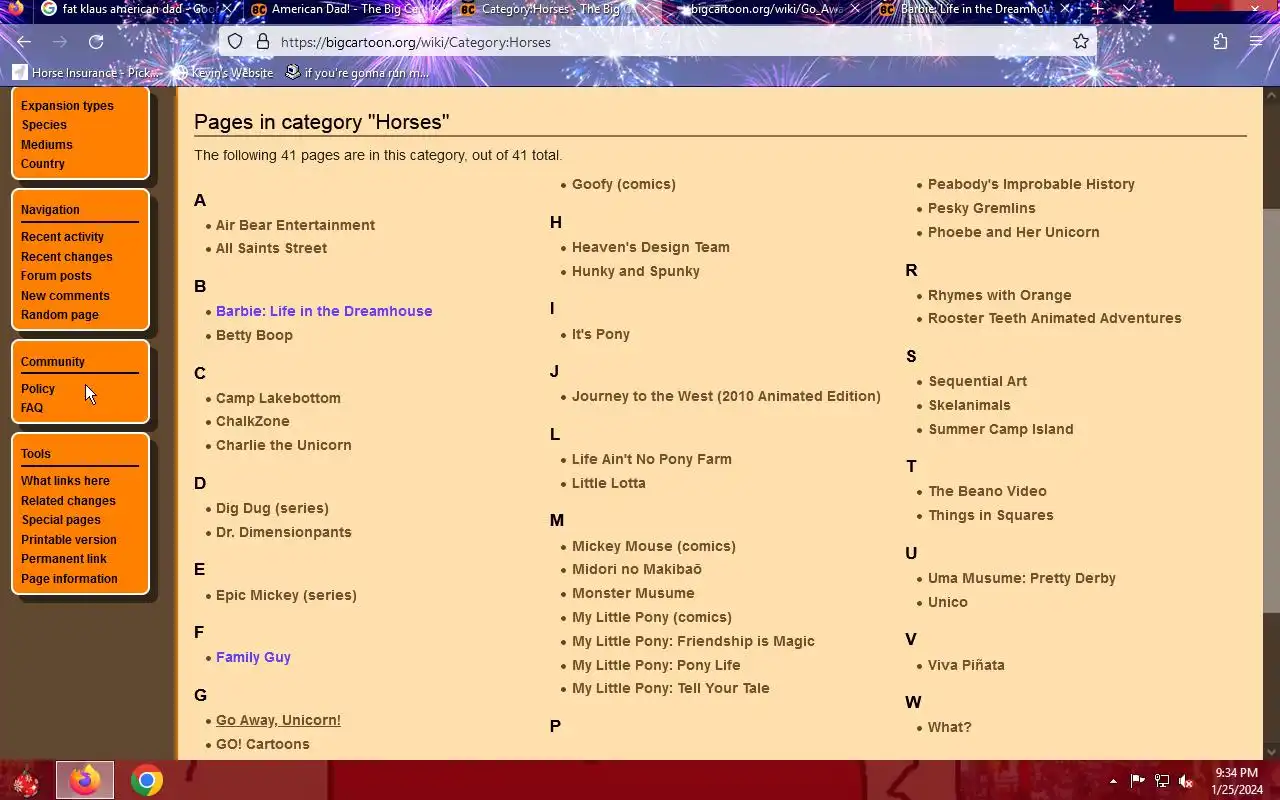Image resolution: width=1280 pixels, height=800 pixels.
Task: Show hidden system tray icons
Action: pos(1113,781)
